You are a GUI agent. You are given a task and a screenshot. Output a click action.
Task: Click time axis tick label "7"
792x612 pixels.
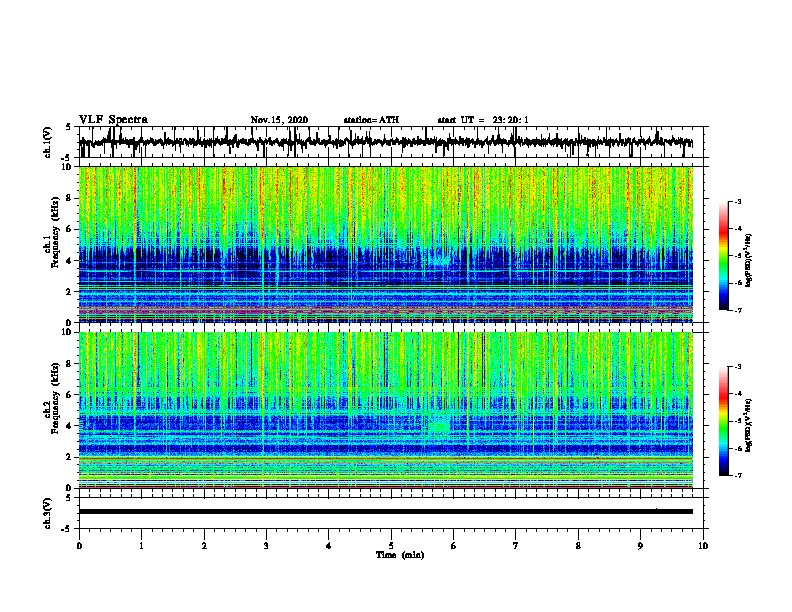[516, 546]
